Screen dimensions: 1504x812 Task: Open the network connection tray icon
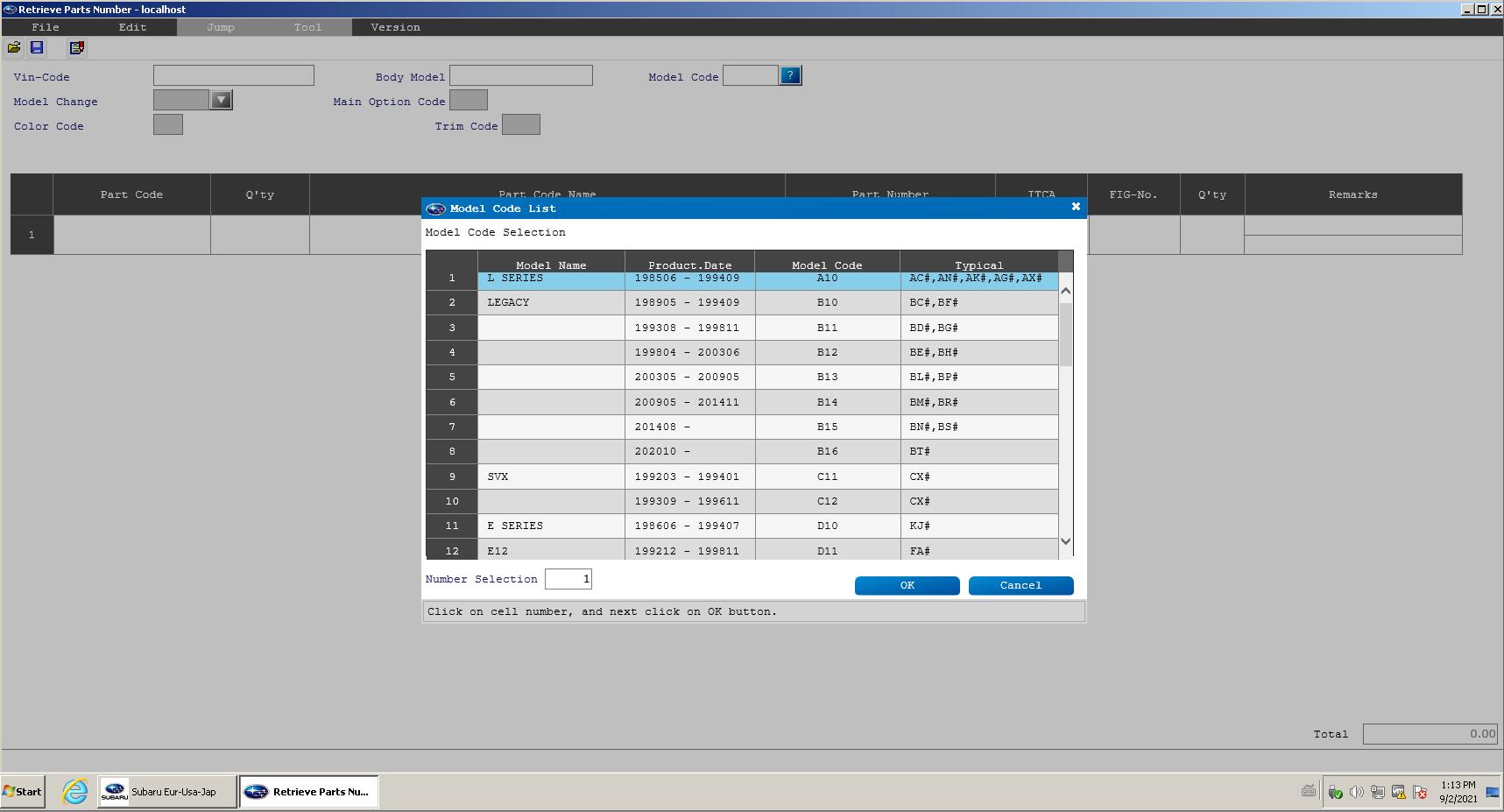tap(1377, 792)
